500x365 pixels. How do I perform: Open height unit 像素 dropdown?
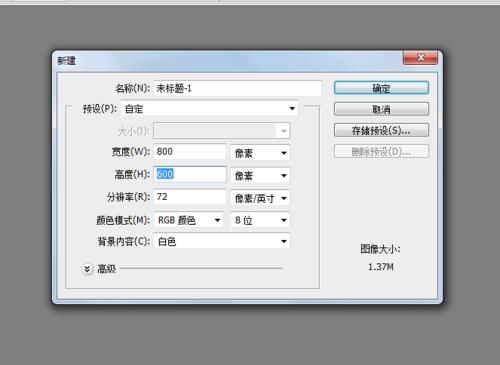coord(260,175)
